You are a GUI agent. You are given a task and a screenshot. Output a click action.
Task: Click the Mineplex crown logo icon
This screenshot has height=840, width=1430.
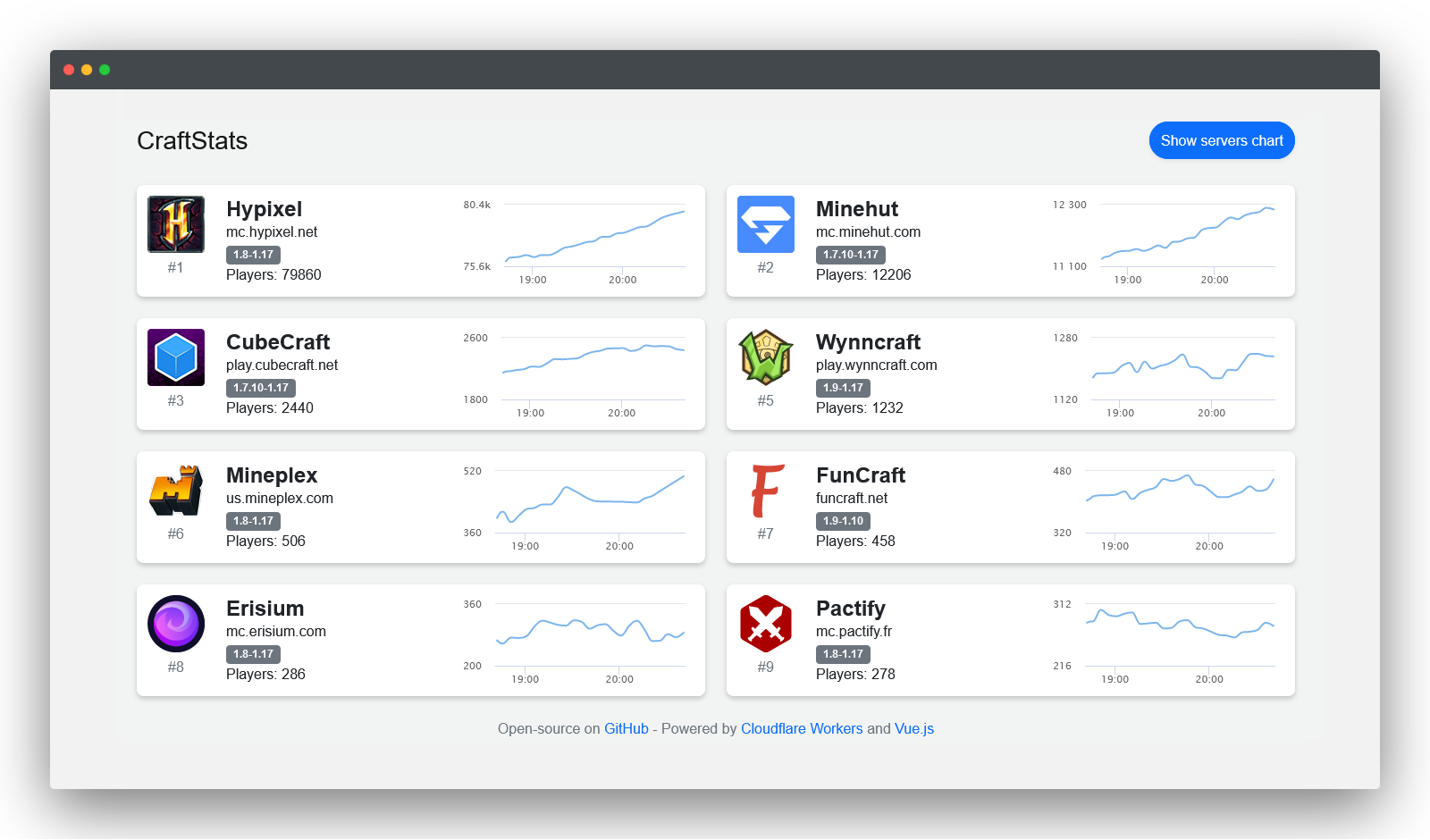click(x=176, y=491)
